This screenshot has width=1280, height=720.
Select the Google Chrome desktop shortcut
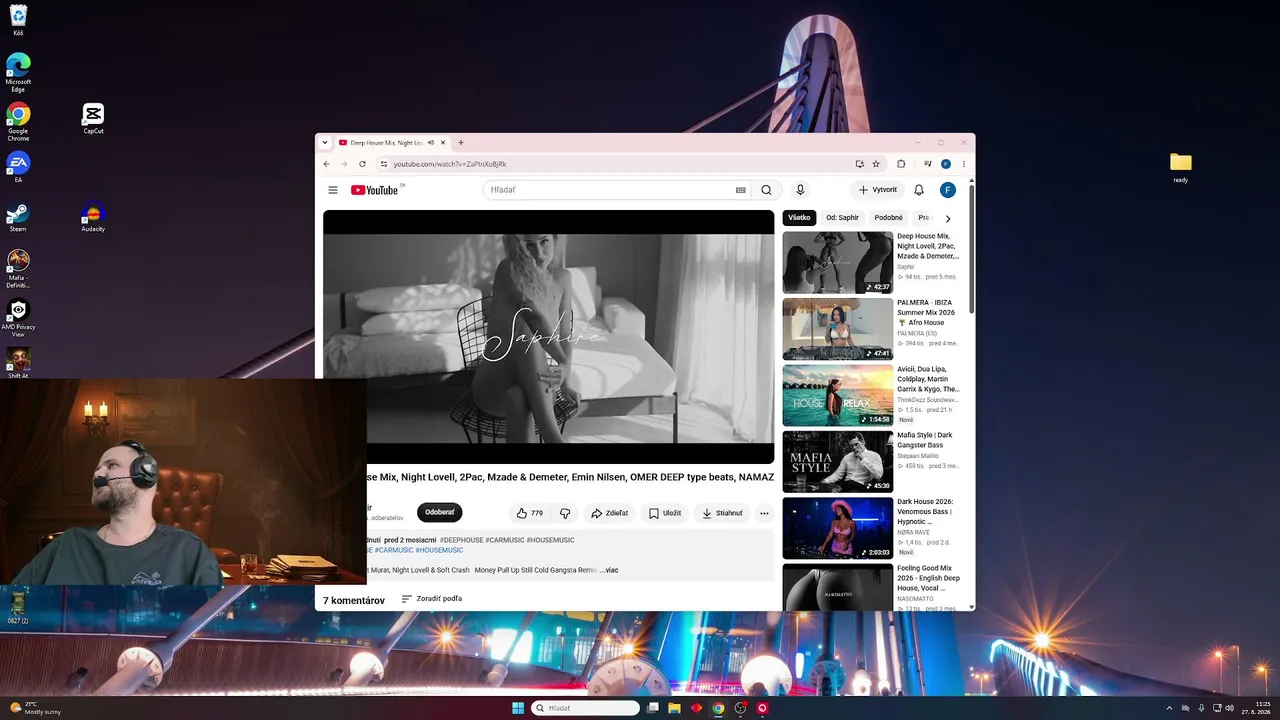point(18,121)
